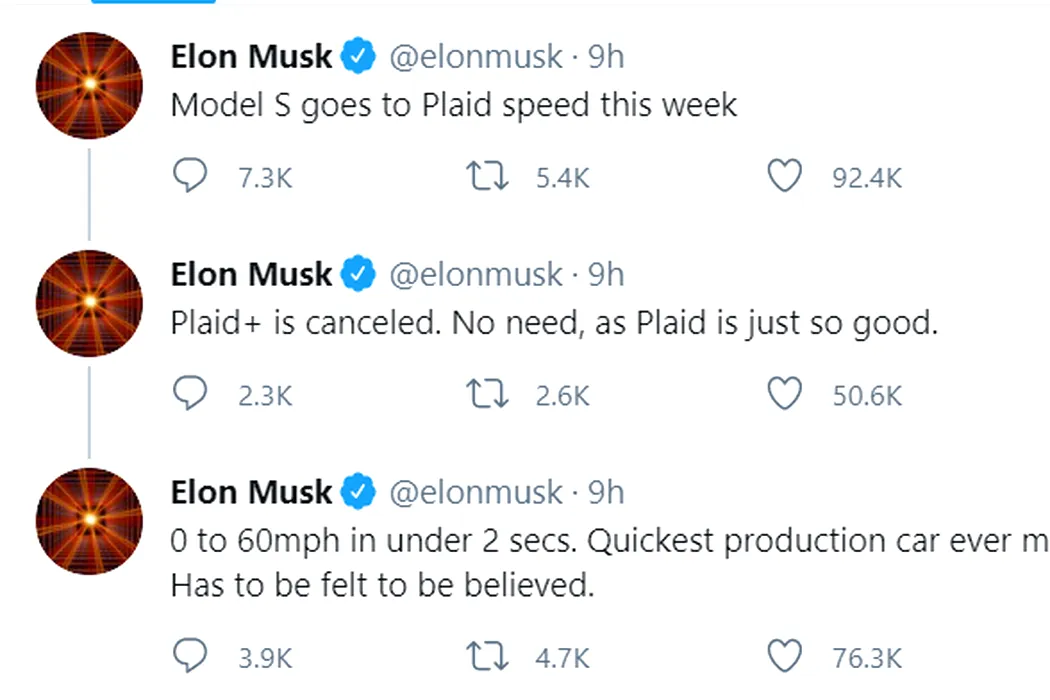This screenshot has height=700, width=1050.
Task: Reply to the Plaid+ is canceled tweet
Action: 190,393
